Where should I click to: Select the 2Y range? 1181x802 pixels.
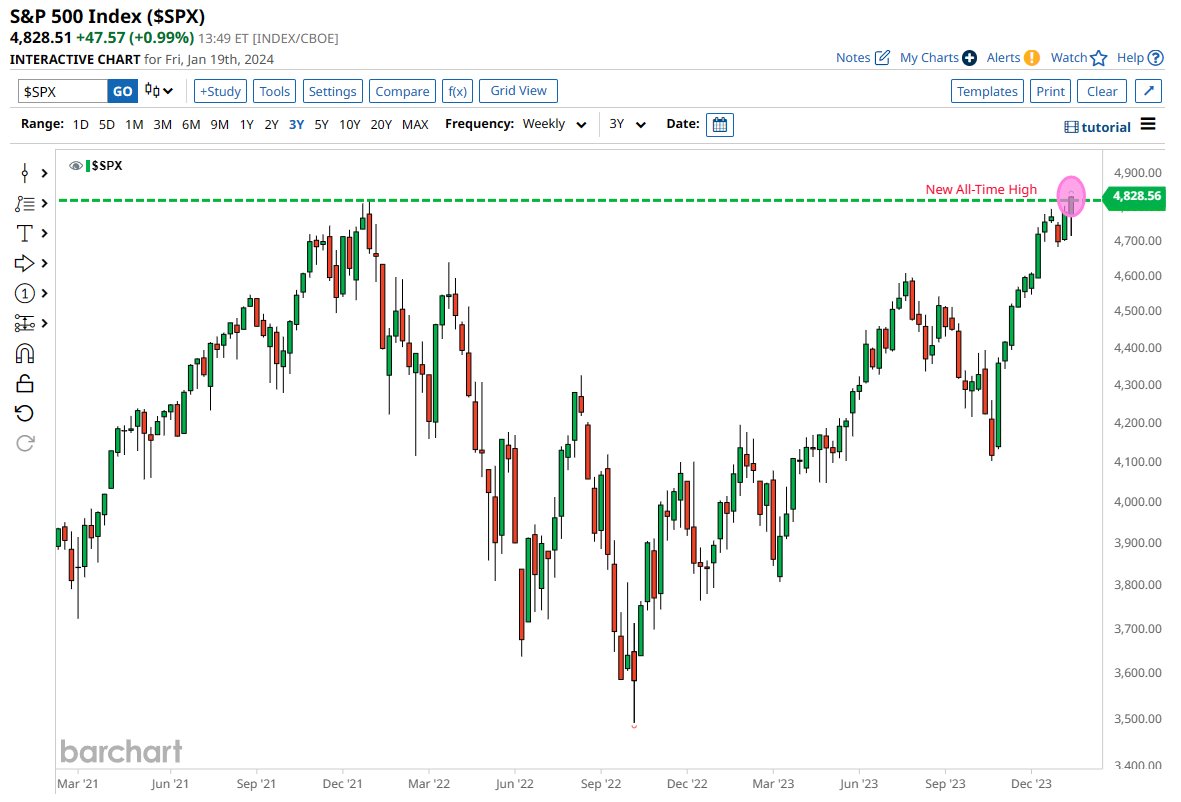tap(271, 124)
